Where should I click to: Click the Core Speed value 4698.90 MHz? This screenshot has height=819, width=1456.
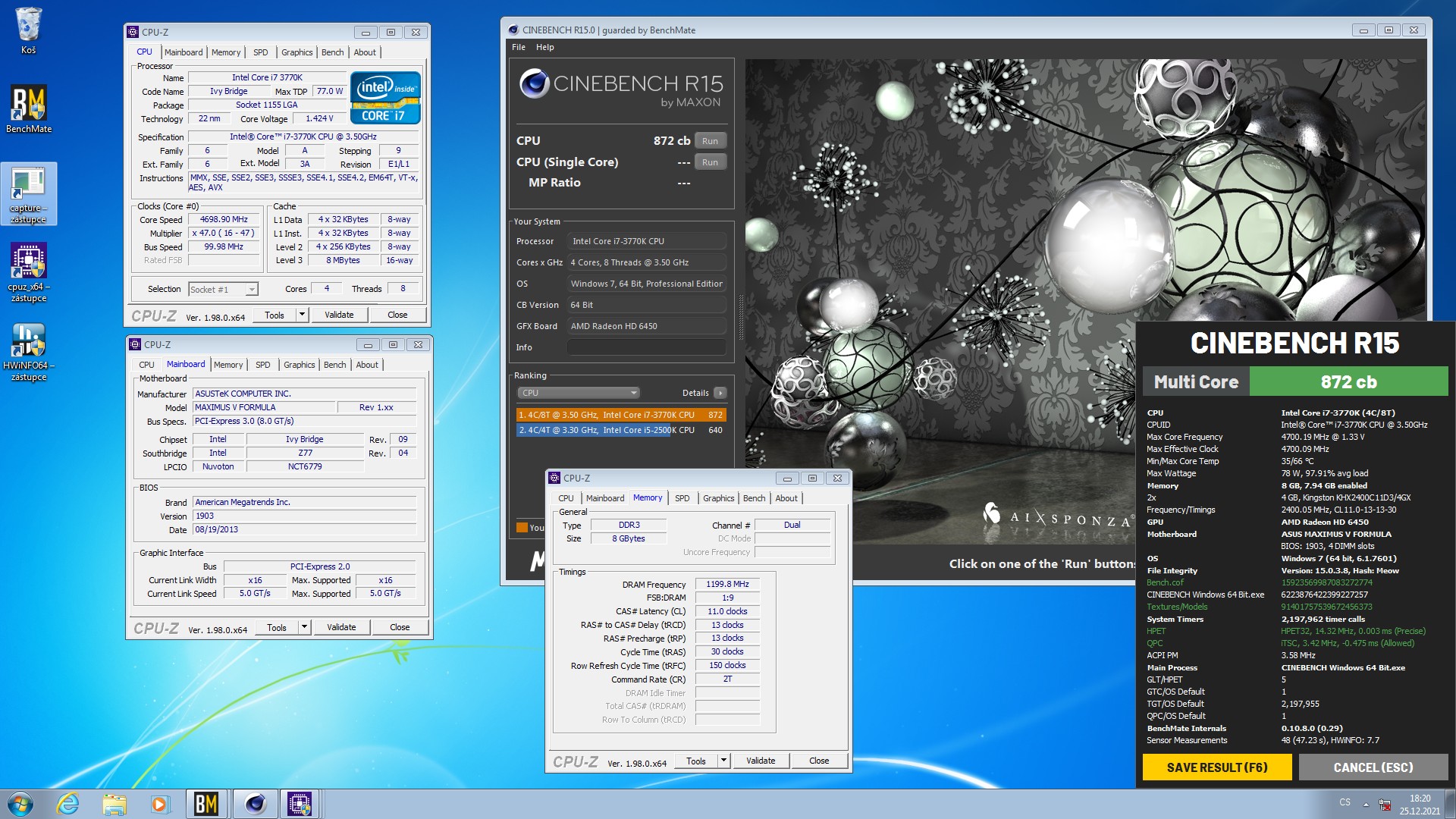click(x=224, y=219)
